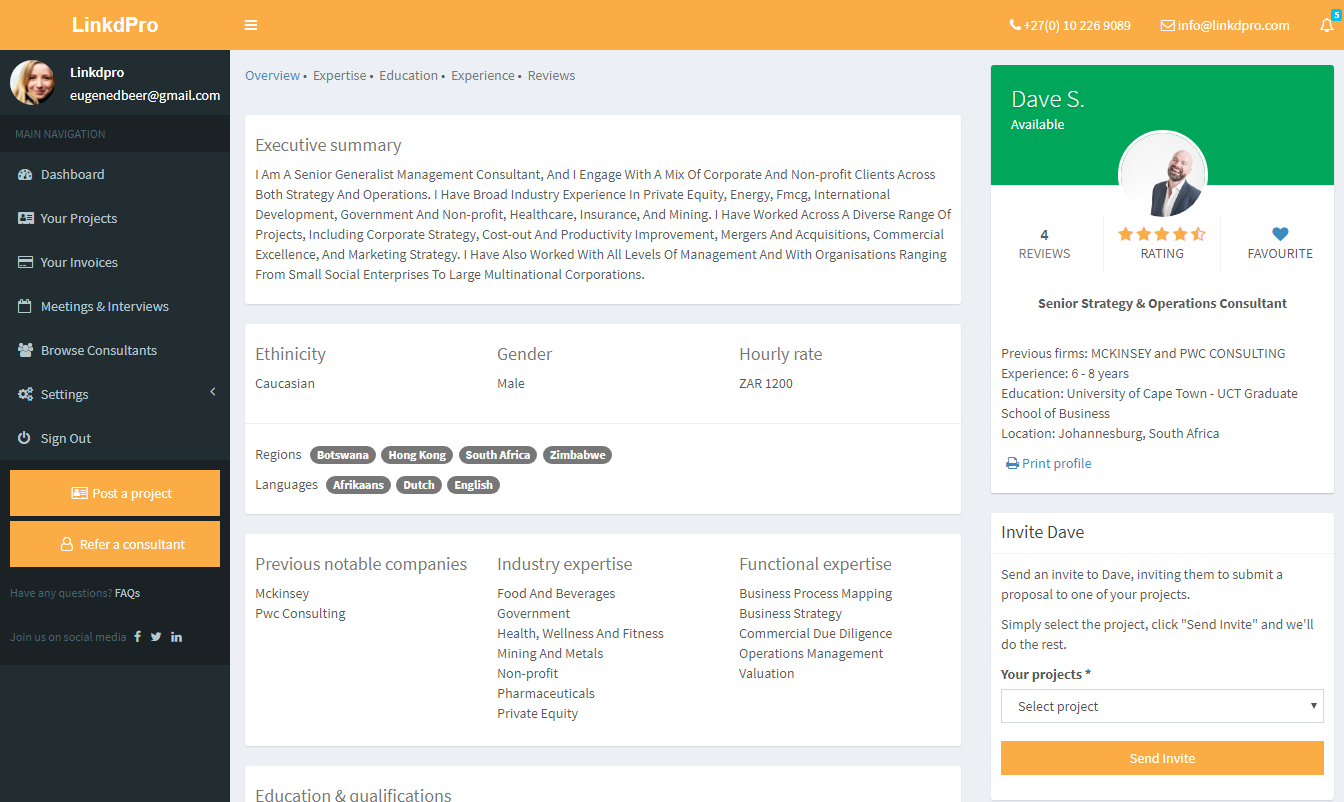Click 'Private Equity' industry expertise entry
This screenshot has height=802, width=1344.
click(x=537, y=714)
